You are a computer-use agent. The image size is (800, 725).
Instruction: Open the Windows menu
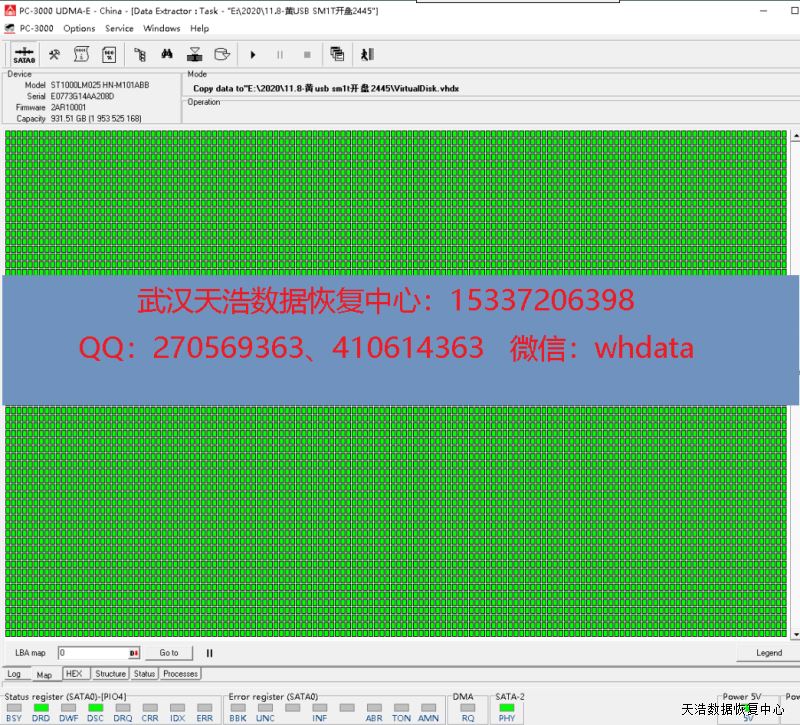click(x=161, y=28)
